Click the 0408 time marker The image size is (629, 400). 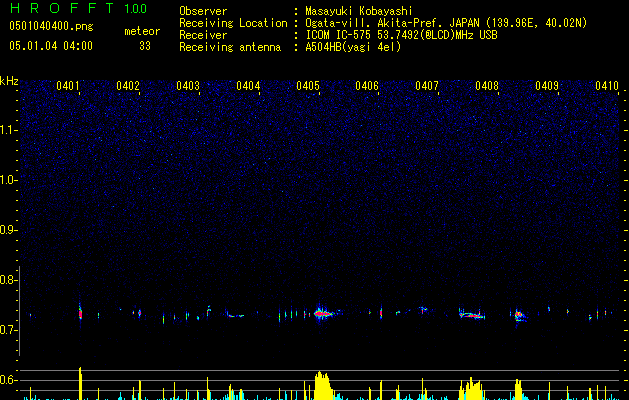(487, 86)
